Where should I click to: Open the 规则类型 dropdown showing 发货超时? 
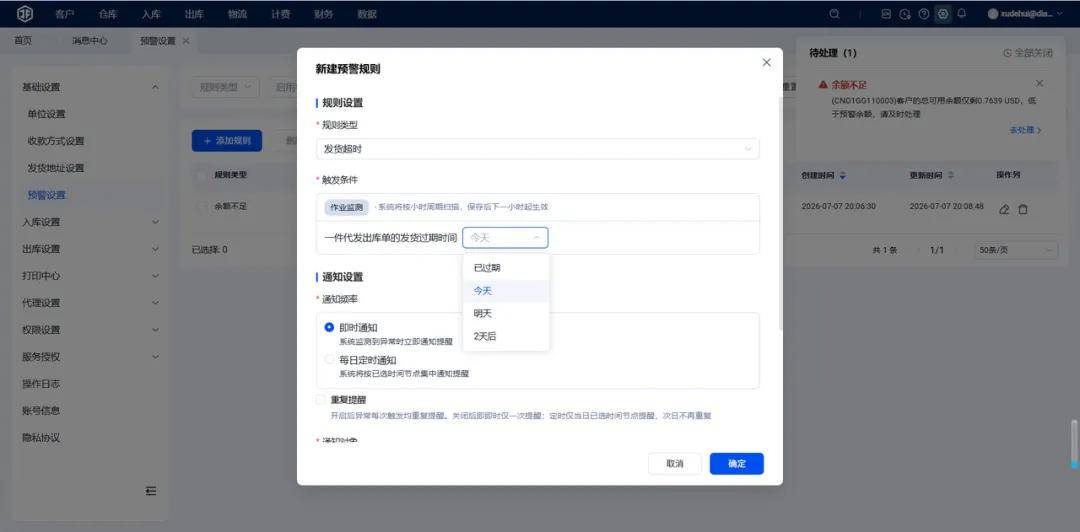tap(537, 149)
